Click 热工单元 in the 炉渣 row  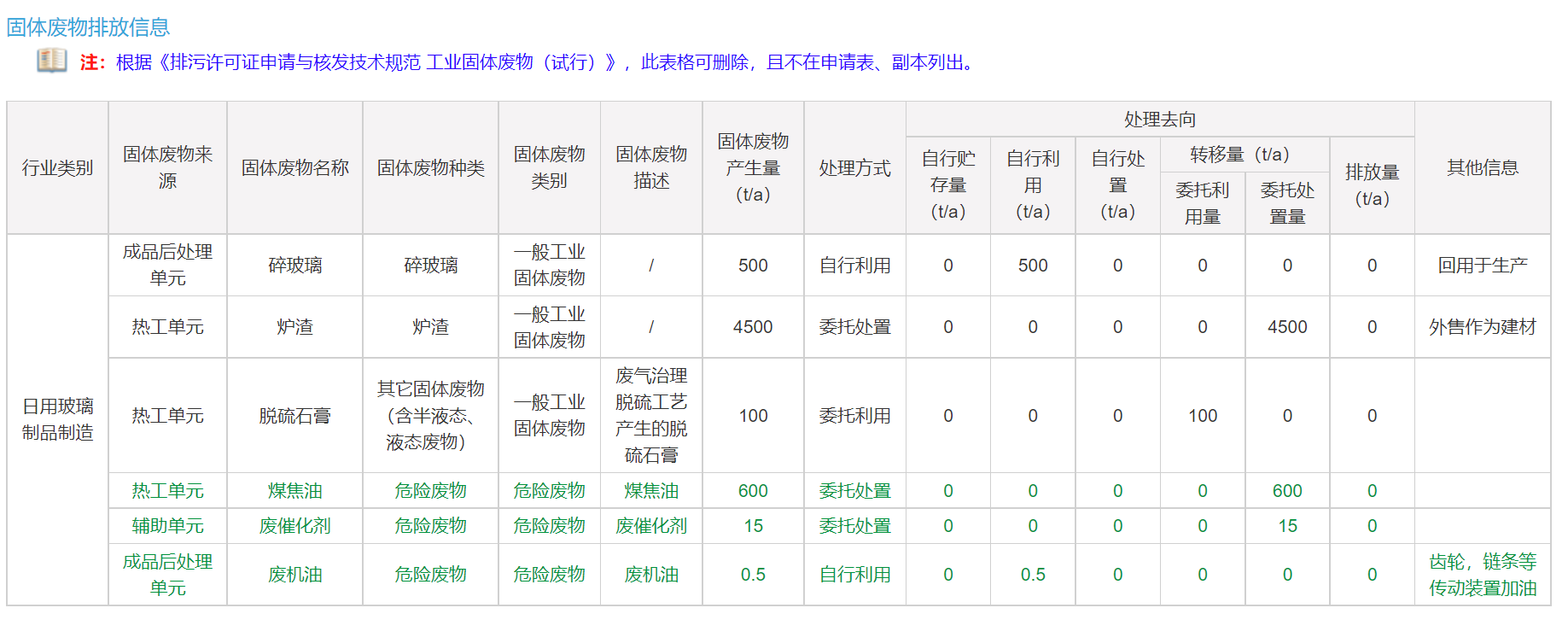coord(167,327)
